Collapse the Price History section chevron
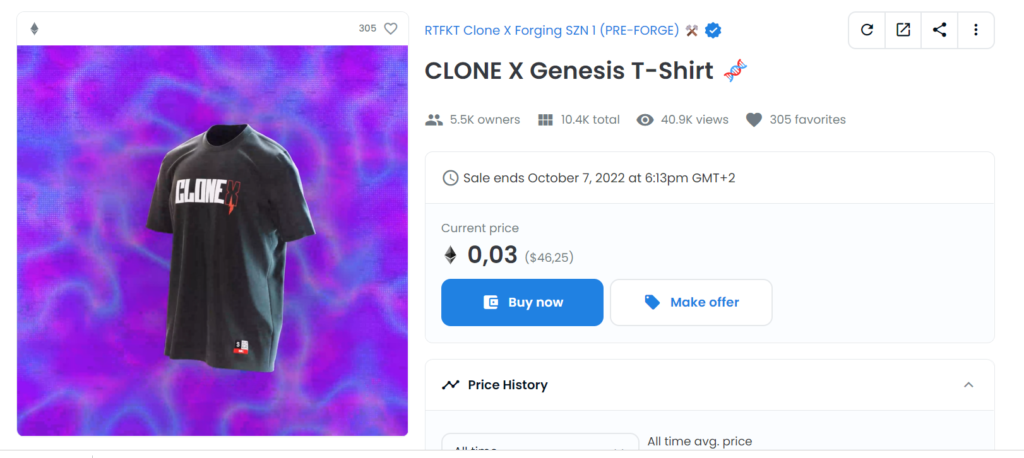The height and width of the screenshot is (458, 1024). (x=968, y=385)
